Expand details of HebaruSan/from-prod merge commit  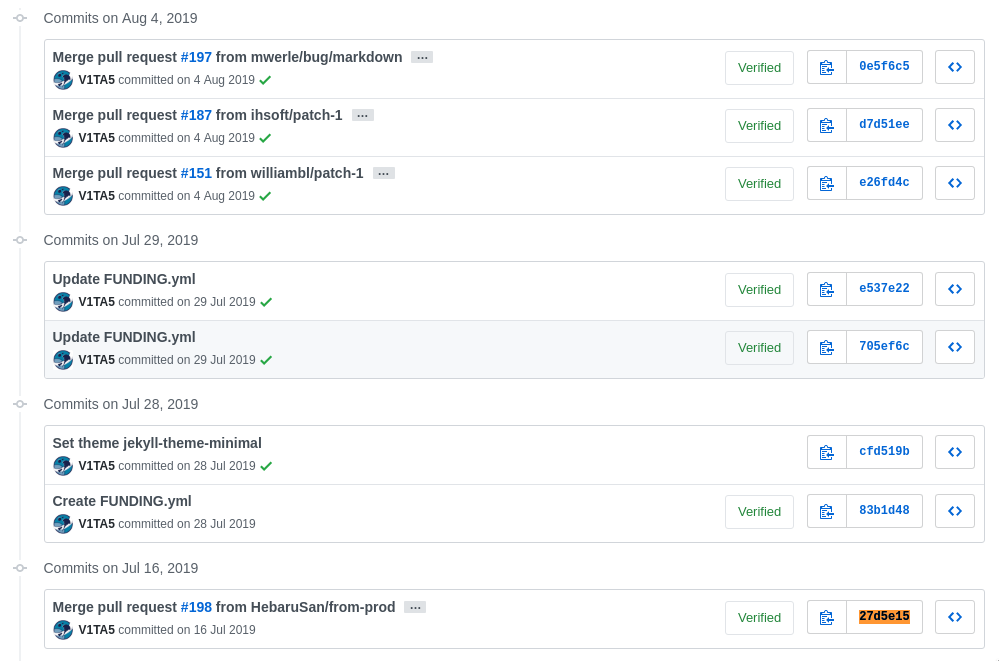[415, 607]
